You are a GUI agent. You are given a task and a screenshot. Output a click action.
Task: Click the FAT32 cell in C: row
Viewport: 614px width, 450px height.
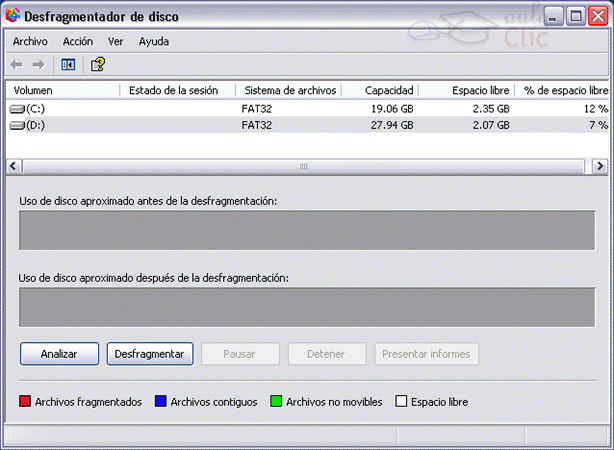pyautogui.click(x=257, y=109)
